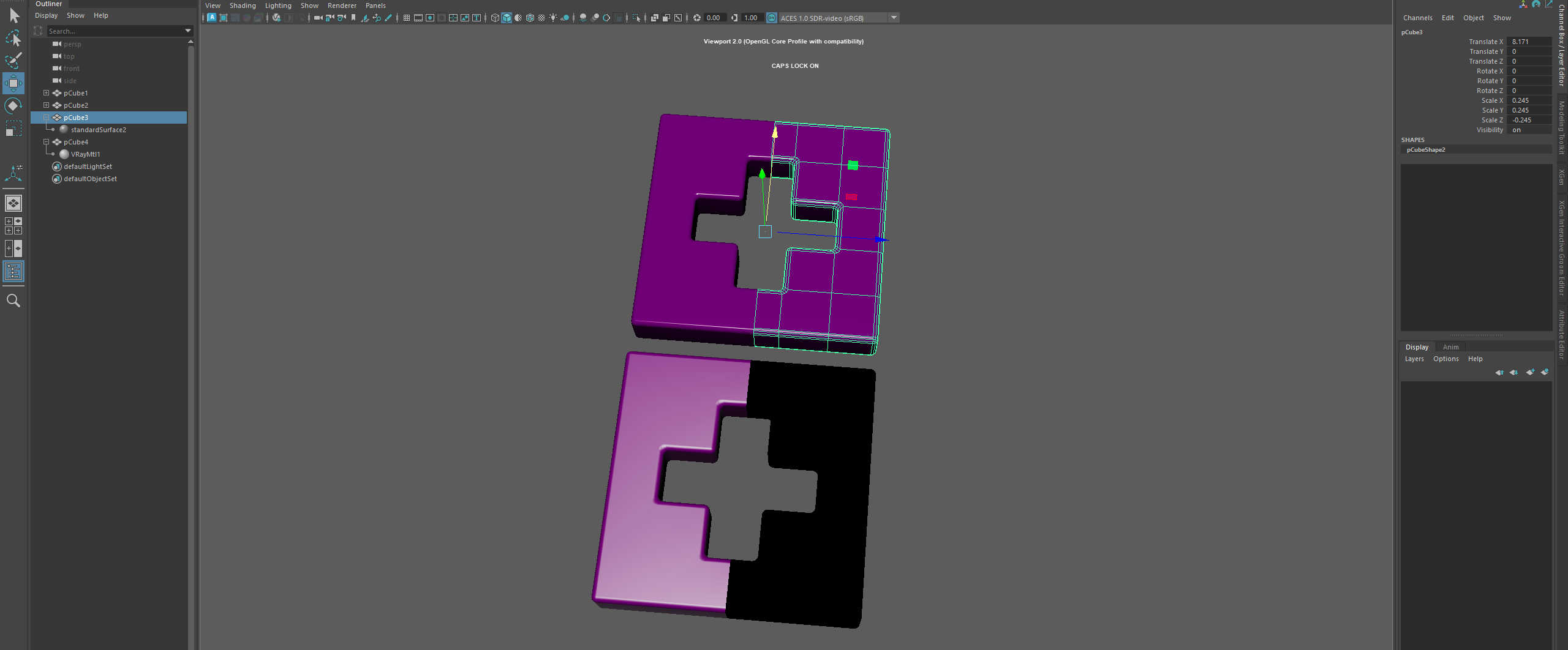Choose the Paint Selection tool
The width and height of the screenshot is (1568, 650).
pos(13,60)
